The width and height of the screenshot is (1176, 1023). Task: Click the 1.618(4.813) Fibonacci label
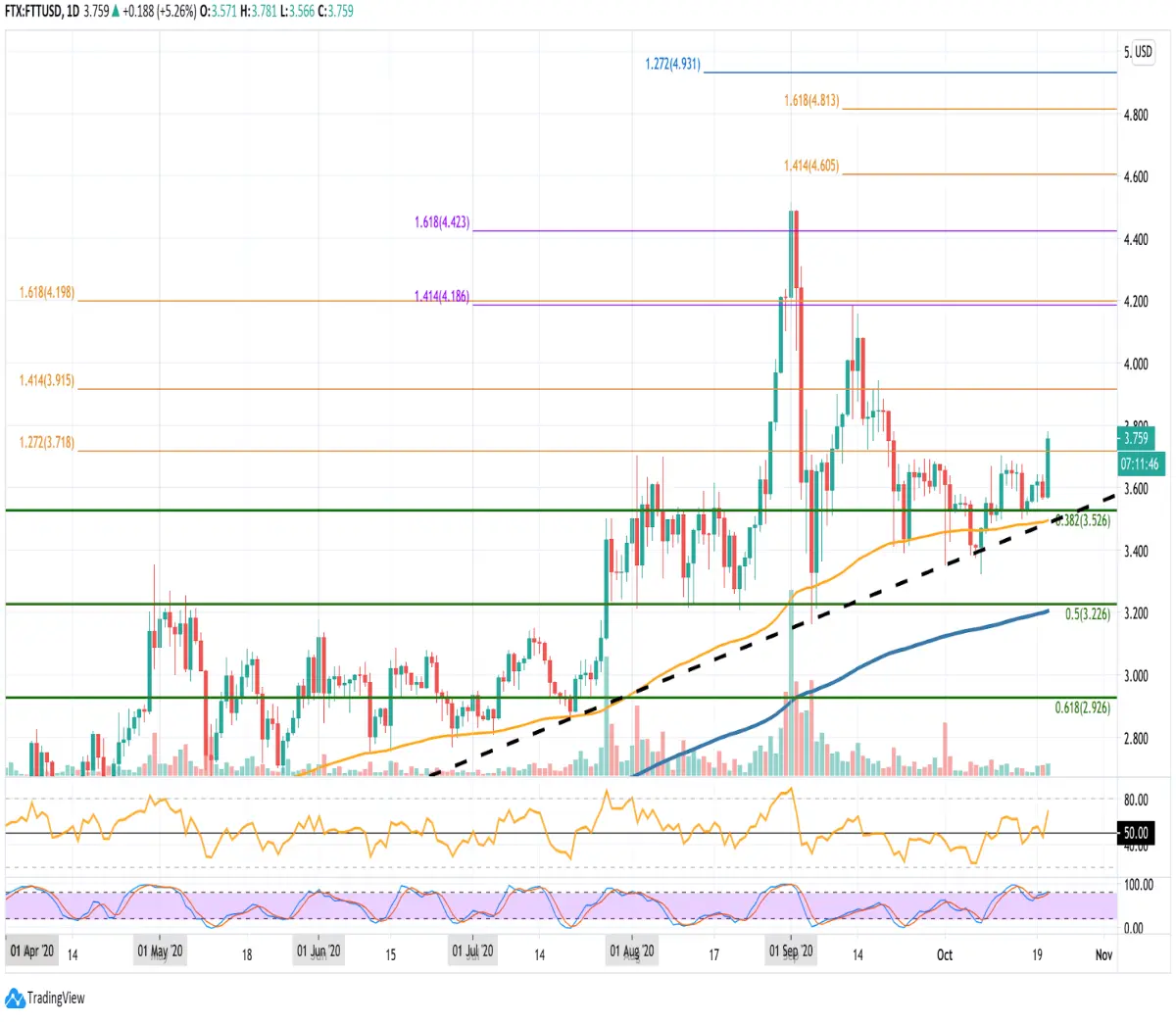(811, 101)
